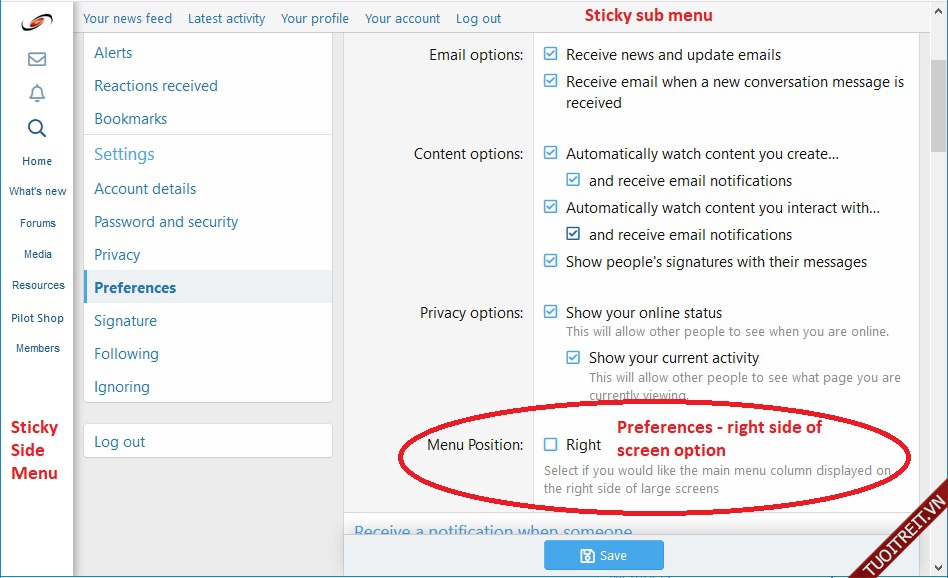948x578 pixels.
Task: Open the alerts bell icon
Action: point(37,93)
